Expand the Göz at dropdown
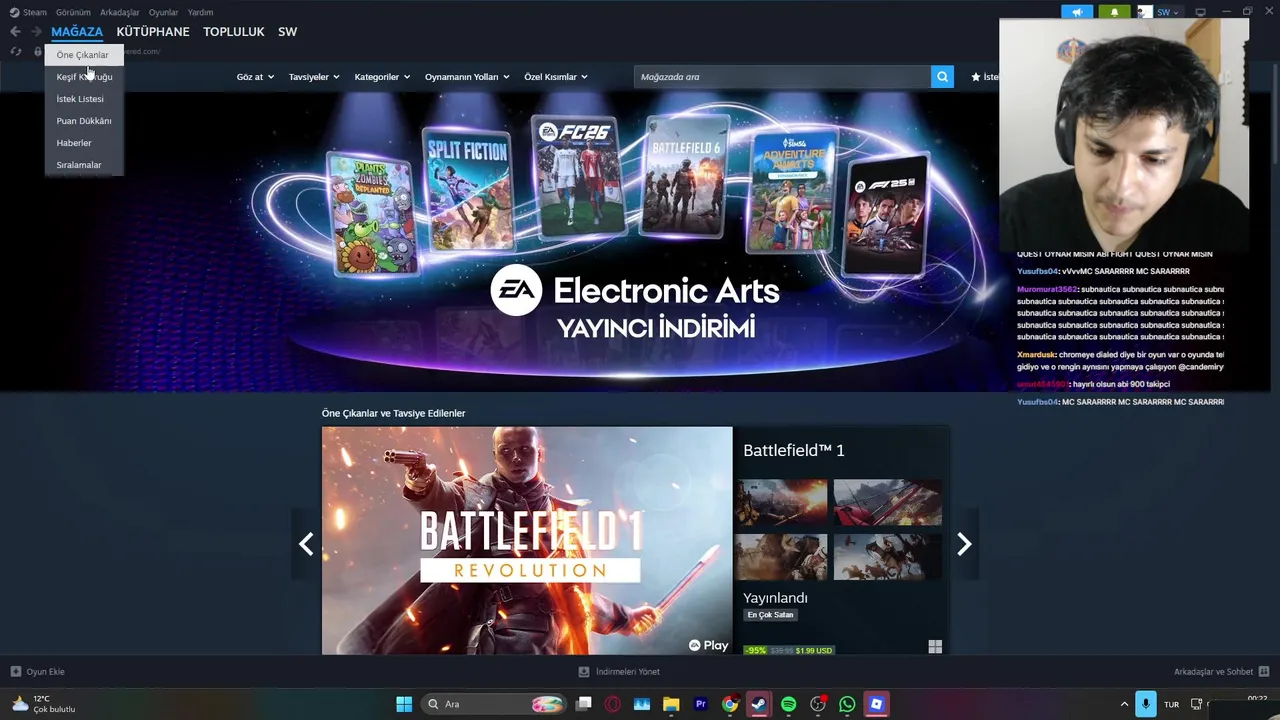Viewport: 1280px width, 720px height. [255, 77]
